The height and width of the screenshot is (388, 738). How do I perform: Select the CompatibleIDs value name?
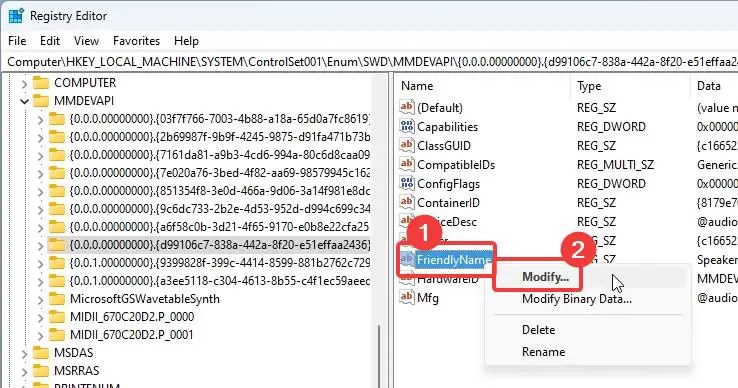(456, 165)
